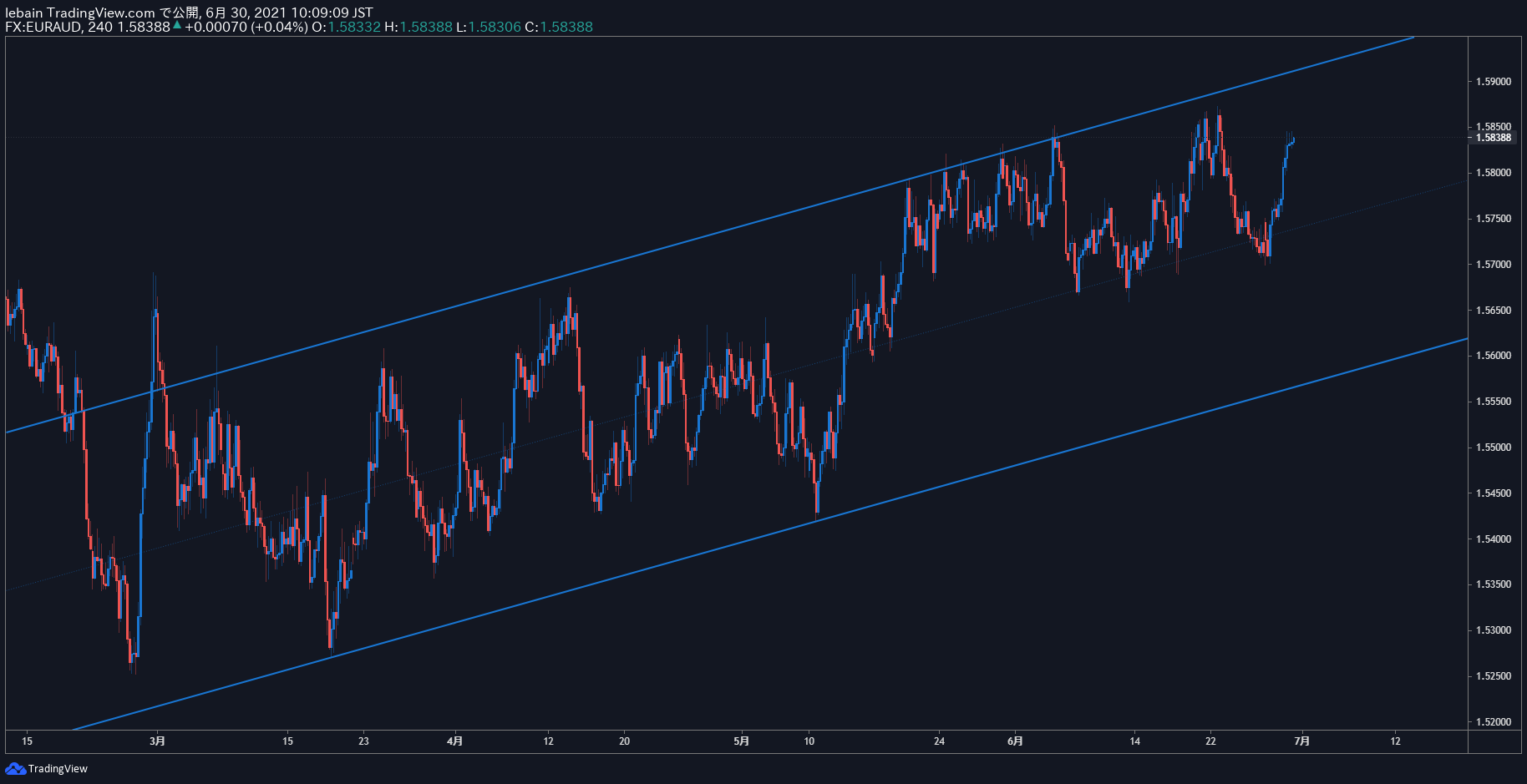
Task: Click the 1.53000 price axis label
Action: click(1494, 630)
